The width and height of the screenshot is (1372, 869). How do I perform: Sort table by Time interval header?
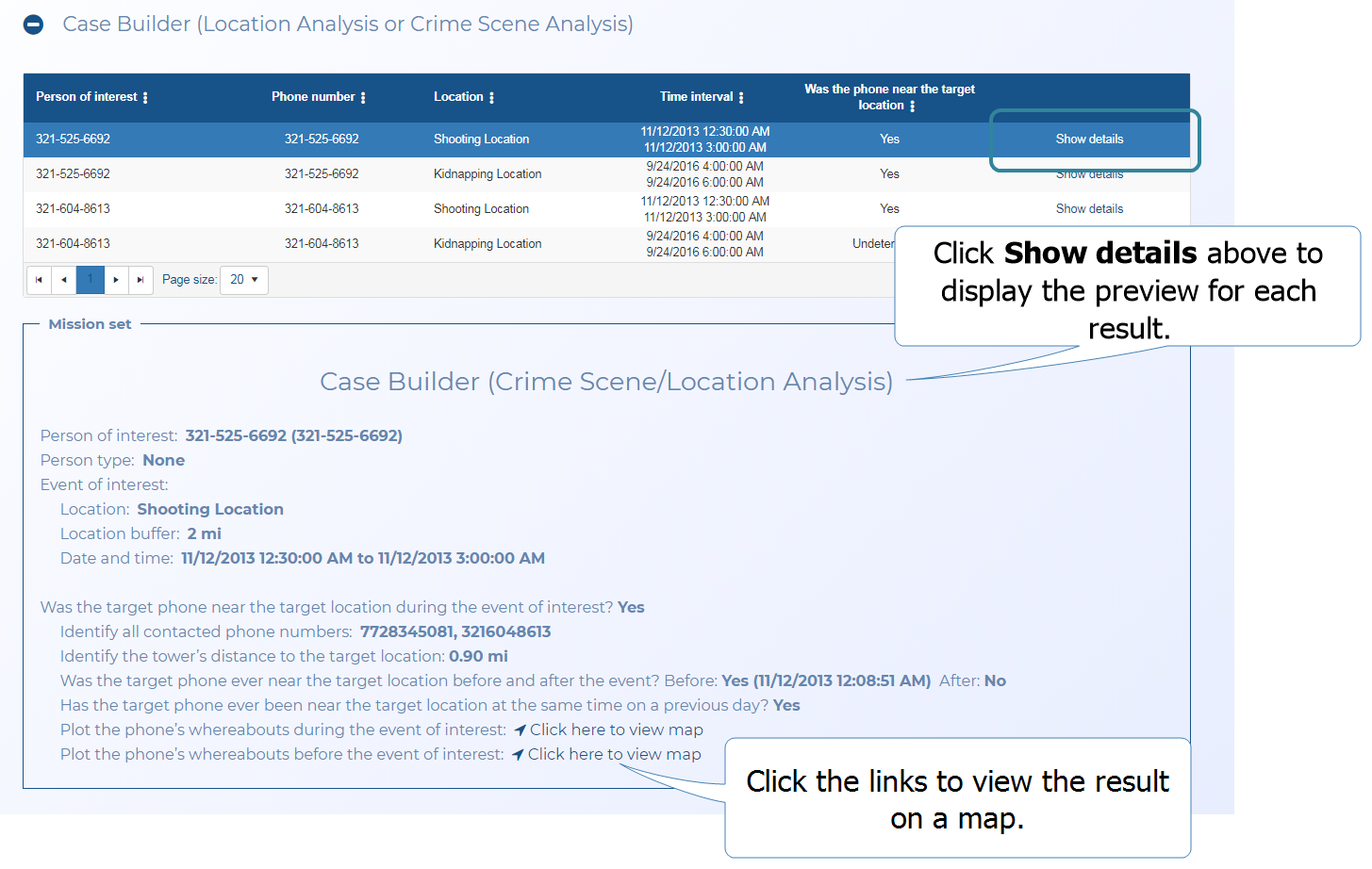(x=696, y=97)
